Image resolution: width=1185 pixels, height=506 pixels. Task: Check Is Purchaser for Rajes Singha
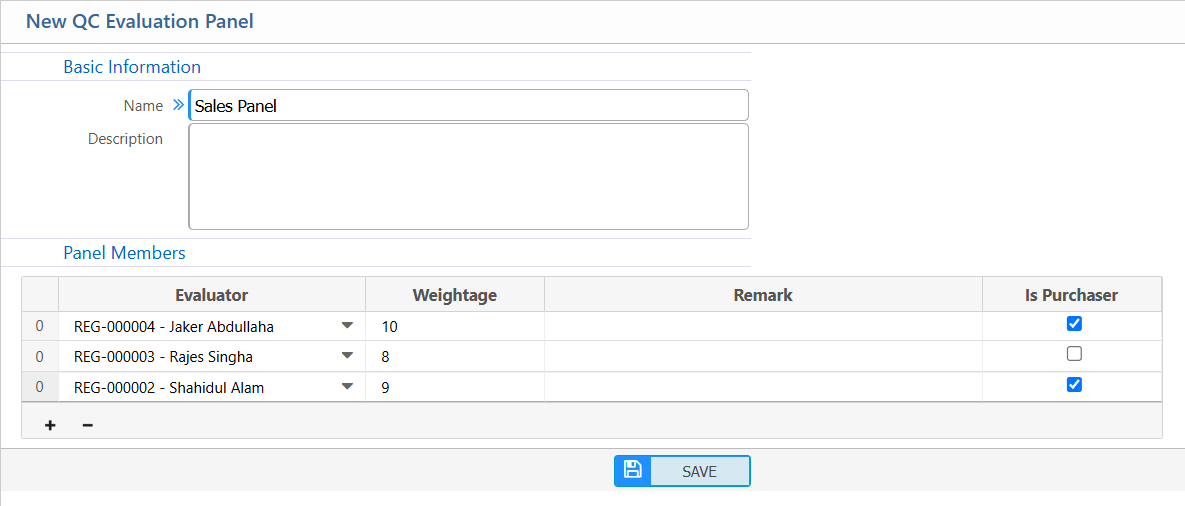tap(1074, 354)
